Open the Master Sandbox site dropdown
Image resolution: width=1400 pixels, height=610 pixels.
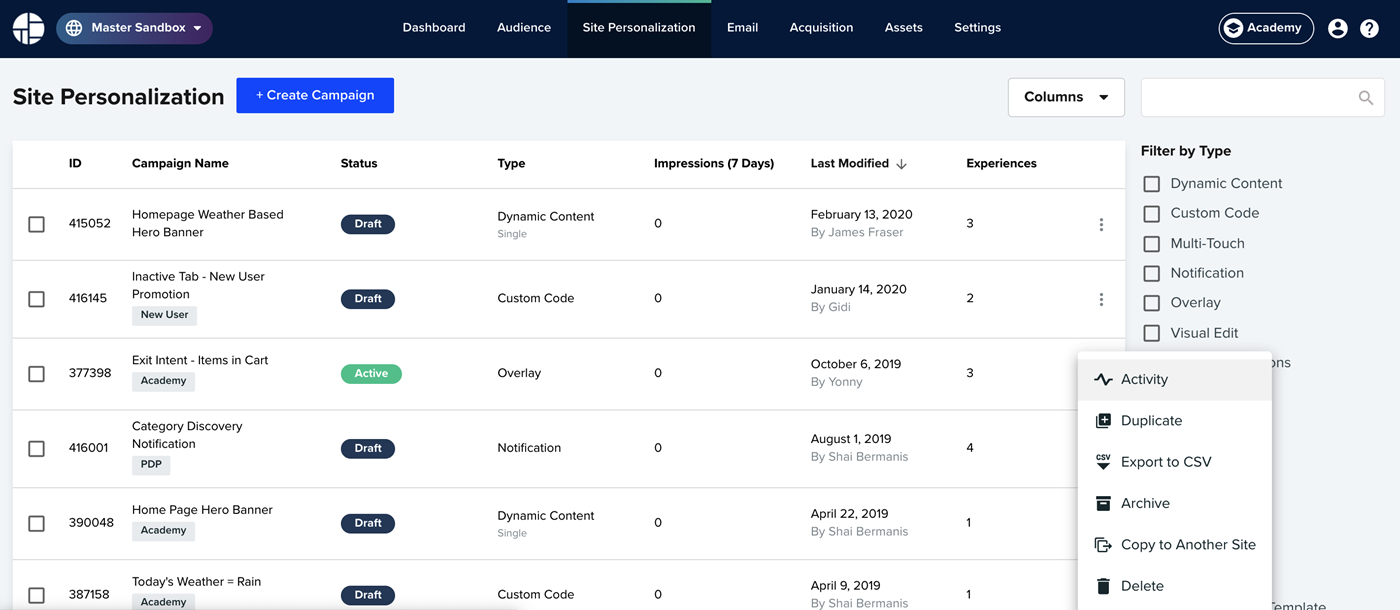134,28
